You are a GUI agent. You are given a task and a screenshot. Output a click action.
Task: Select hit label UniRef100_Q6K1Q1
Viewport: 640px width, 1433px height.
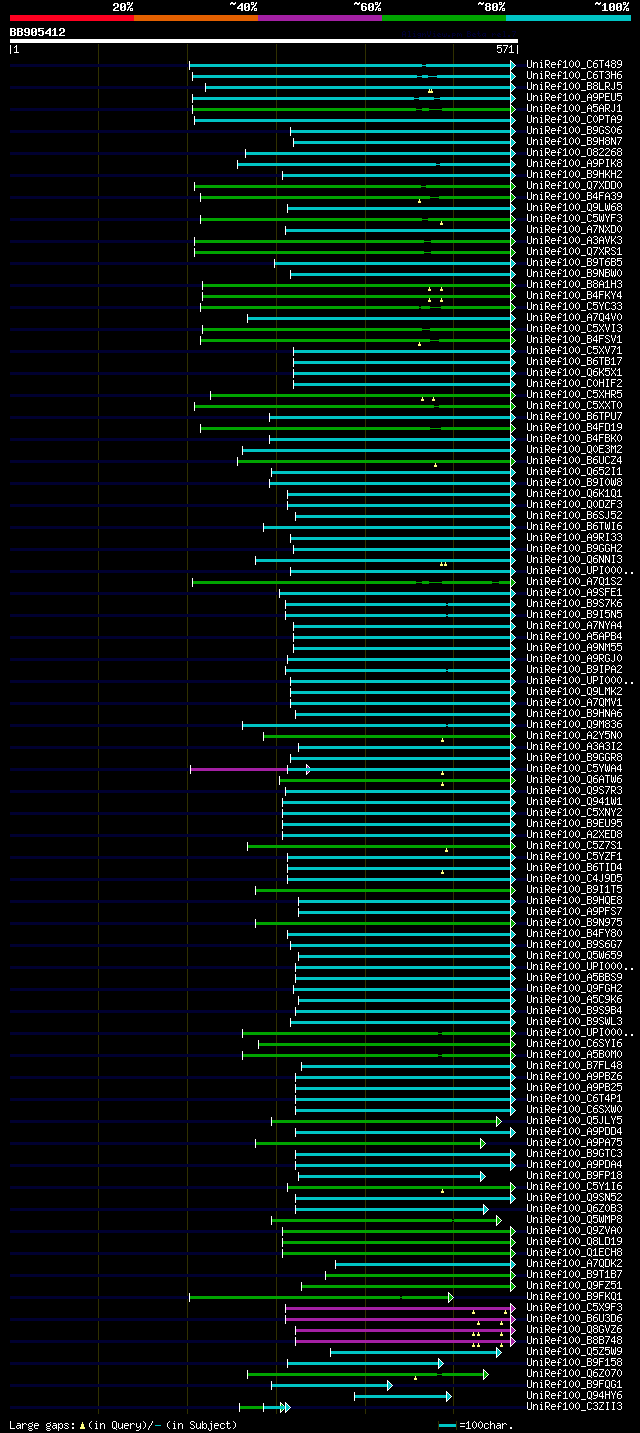pos(574,494)
